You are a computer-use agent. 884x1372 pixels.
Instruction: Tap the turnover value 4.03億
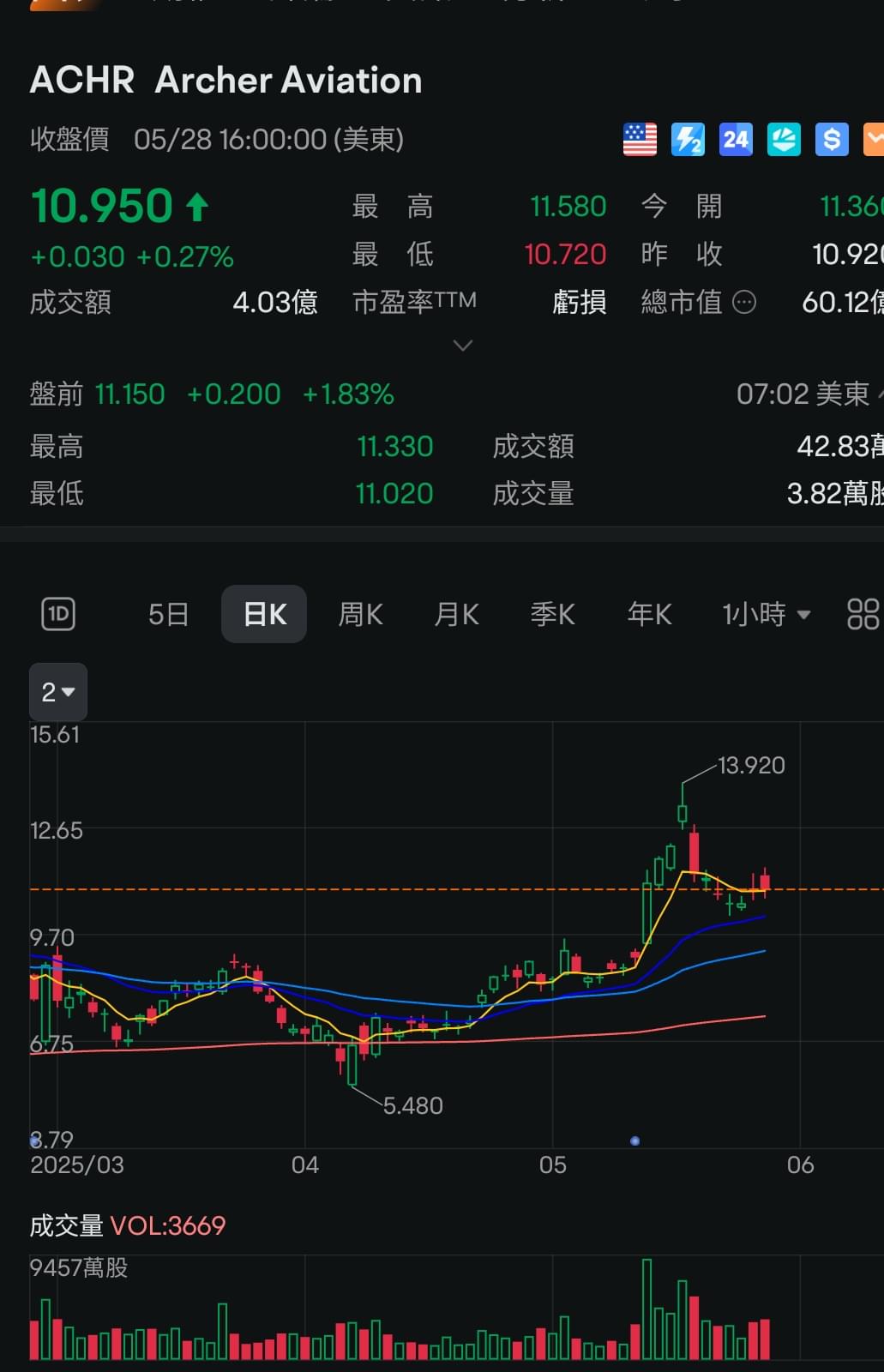275,302
